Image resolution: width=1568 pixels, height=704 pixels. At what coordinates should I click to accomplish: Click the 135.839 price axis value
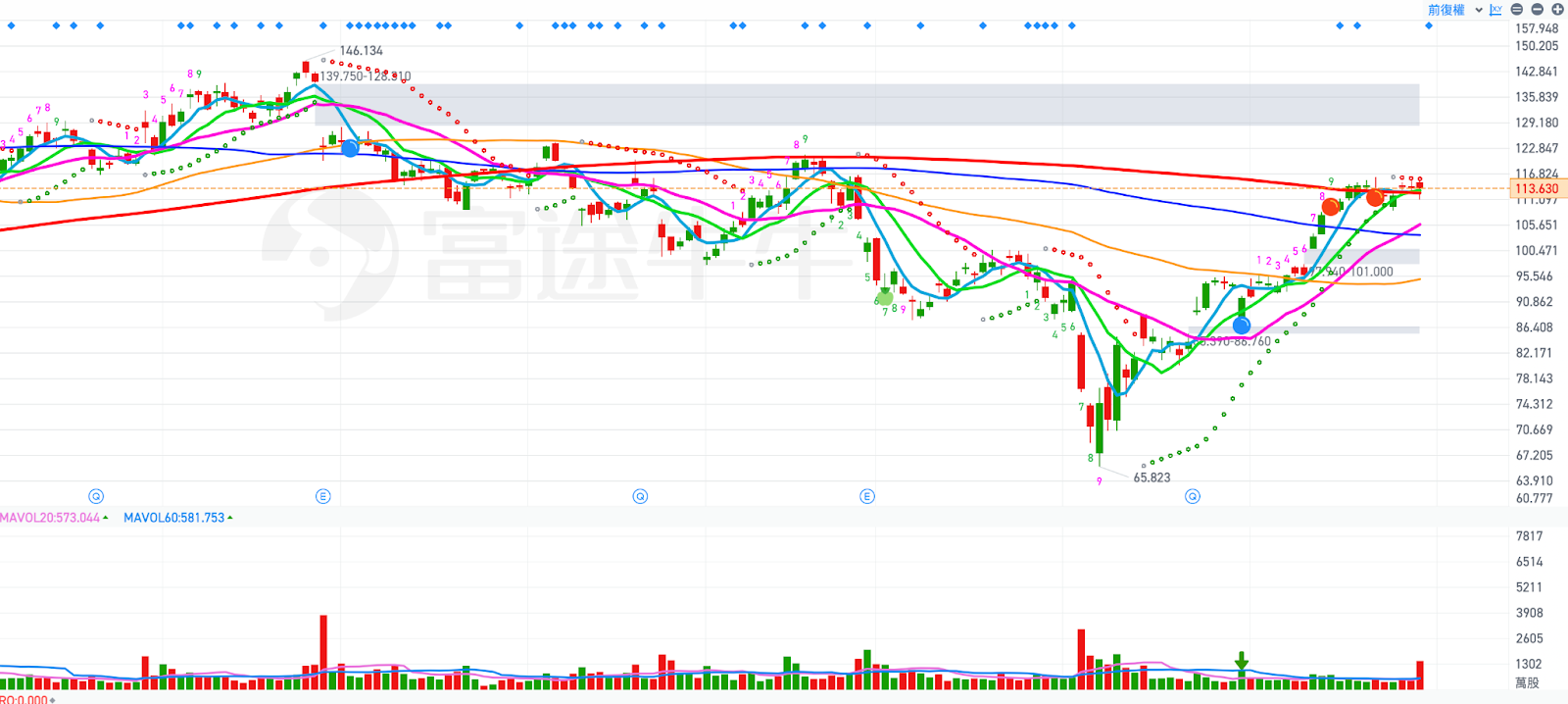click(x=1537, y=97)
